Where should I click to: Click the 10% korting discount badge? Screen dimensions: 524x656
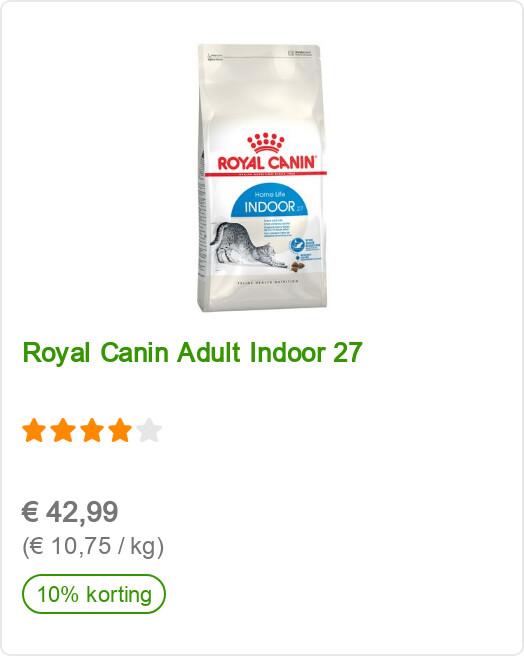pyautogui.click(x=94, y=594)
